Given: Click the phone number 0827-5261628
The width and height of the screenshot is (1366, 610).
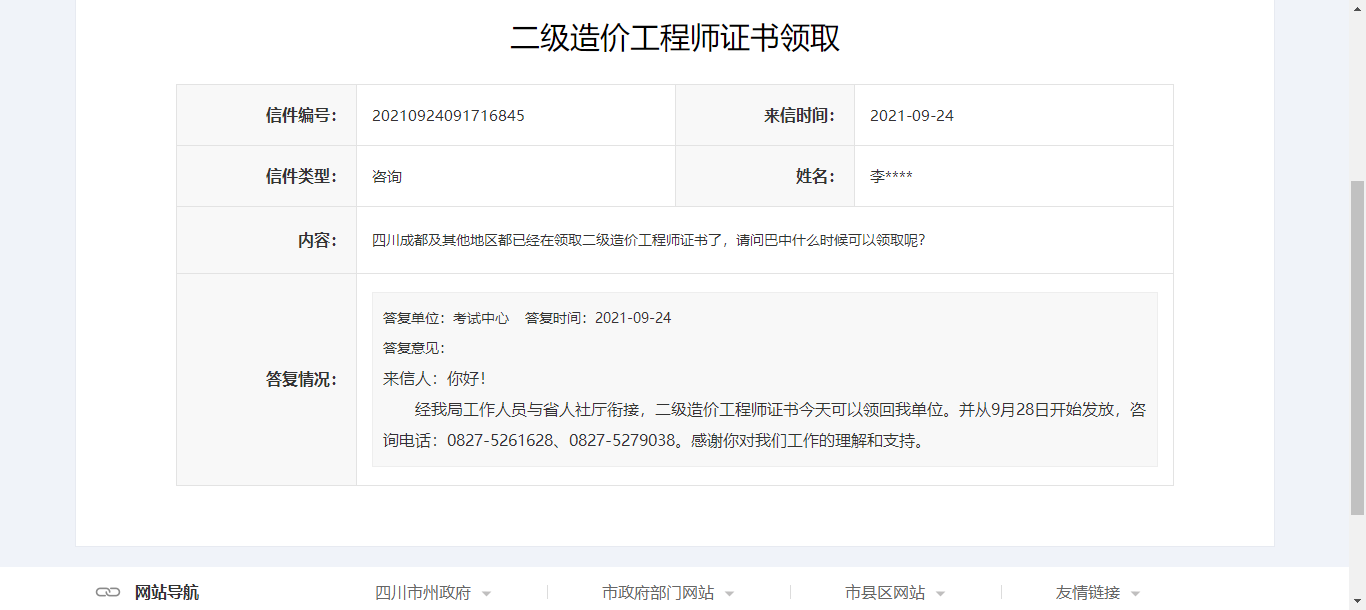Looking at the screenshot, I should [x=500, y=441].
